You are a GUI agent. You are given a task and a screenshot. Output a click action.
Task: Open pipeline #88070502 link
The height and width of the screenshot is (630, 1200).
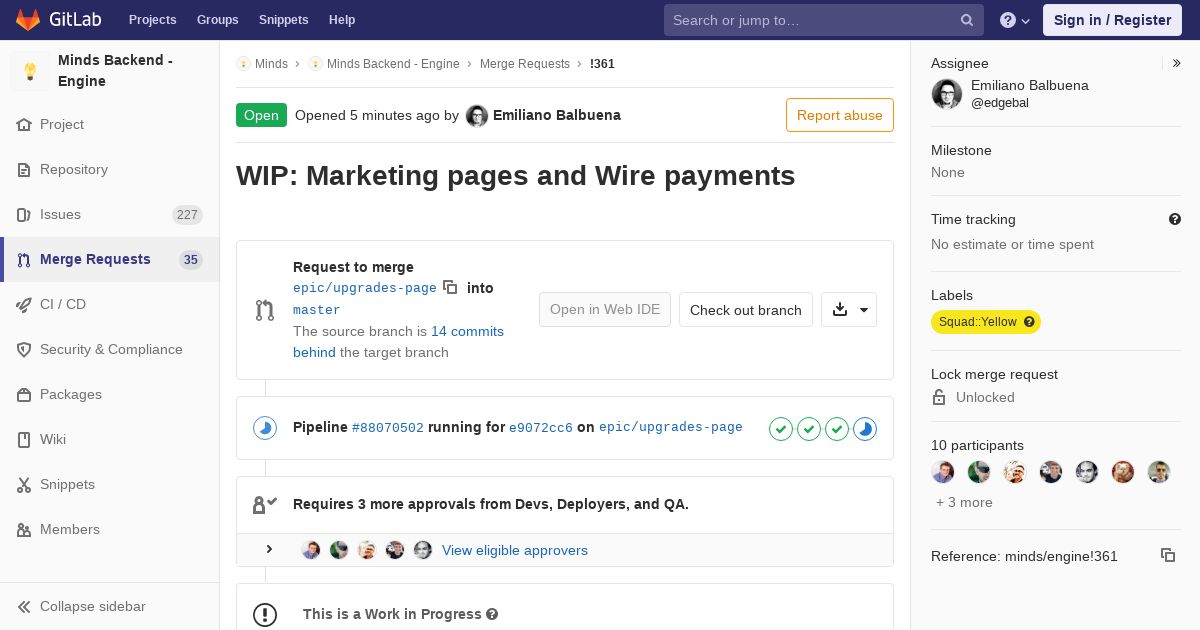coord(388,428)
